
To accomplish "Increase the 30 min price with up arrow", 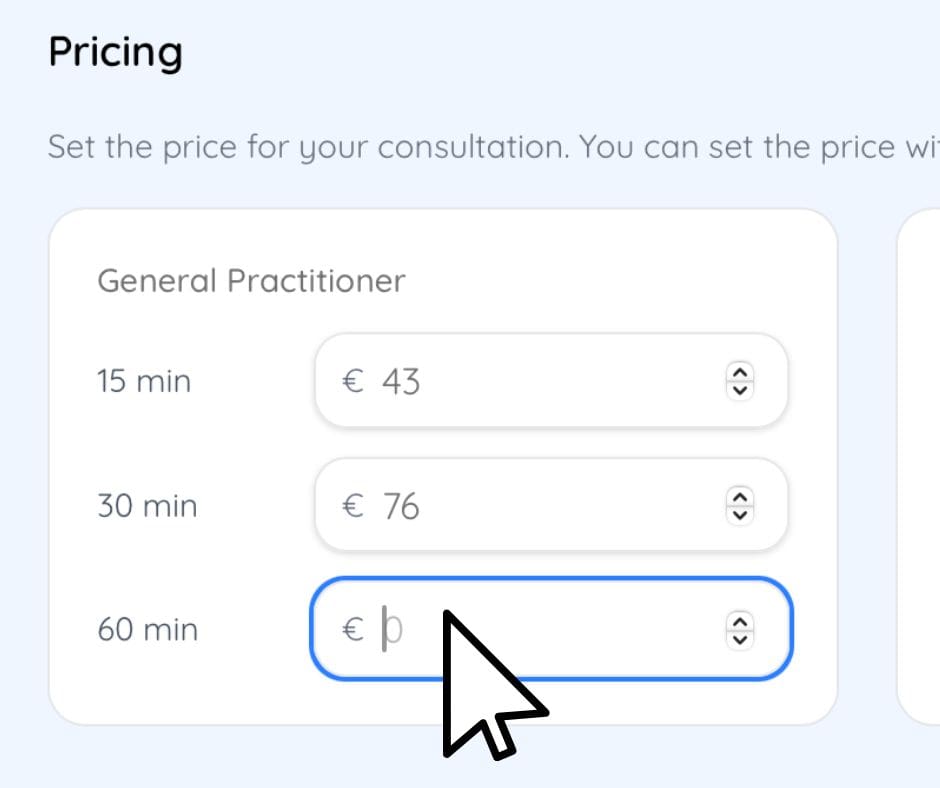I will [x=739, y=497].
